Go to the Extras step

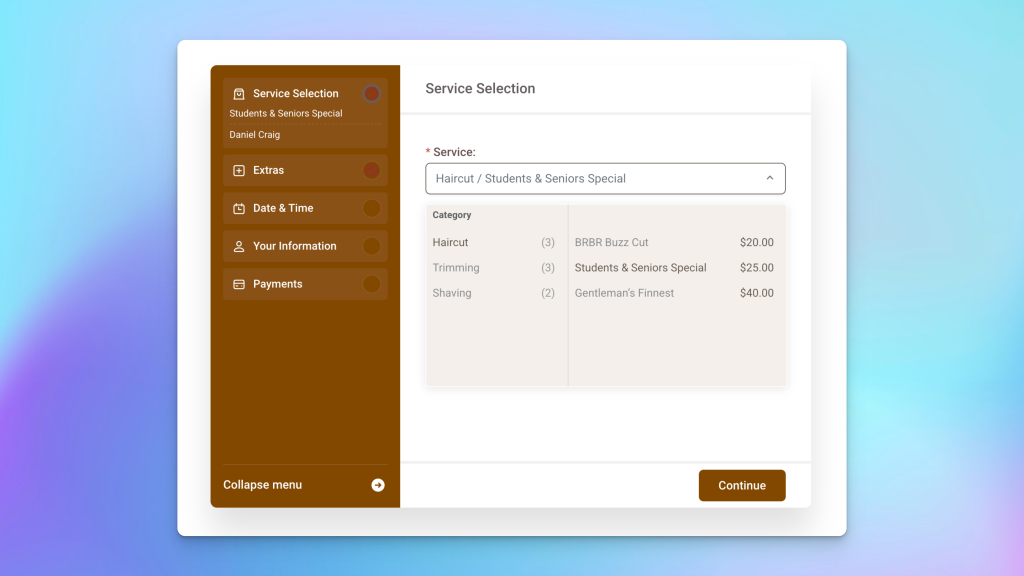tap(305, 170)
